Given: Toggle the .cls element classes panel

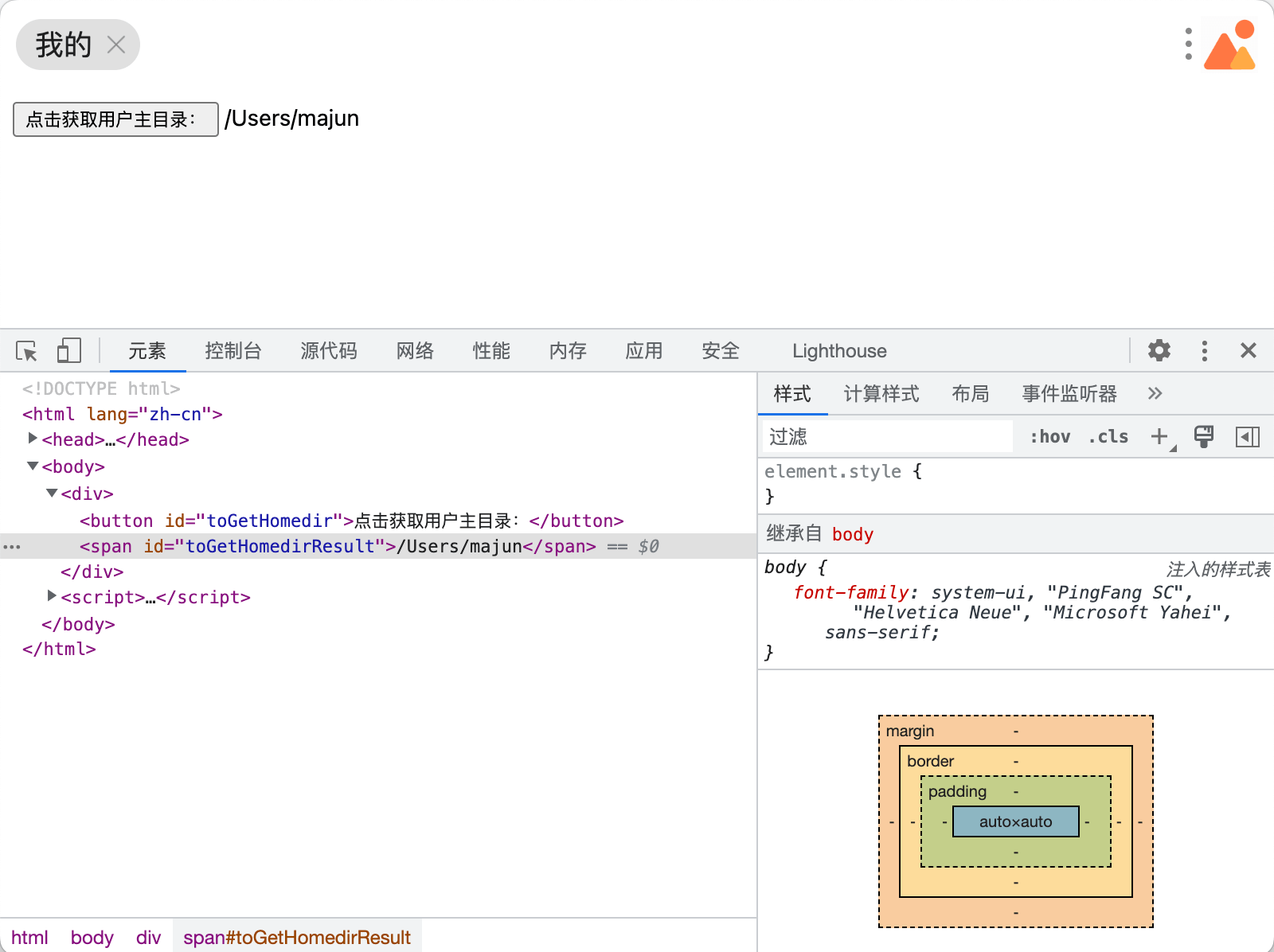Looking at the screenshot, I should (x=1108, y=436).
